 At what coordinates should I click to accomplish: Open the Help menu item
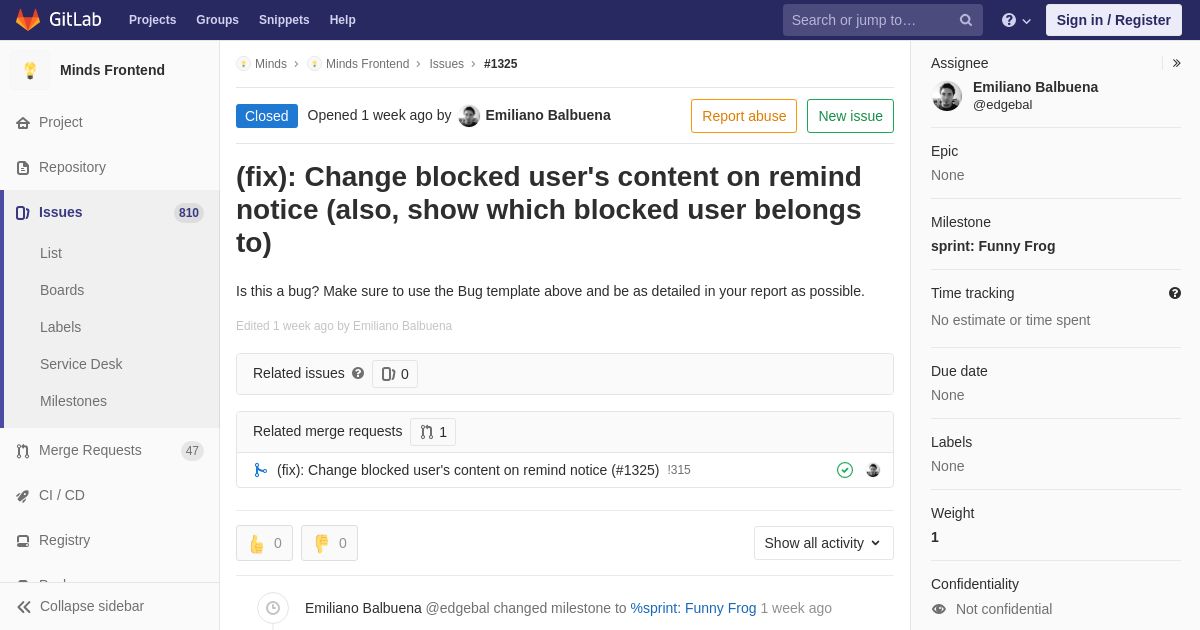click(x=343, y=20)
